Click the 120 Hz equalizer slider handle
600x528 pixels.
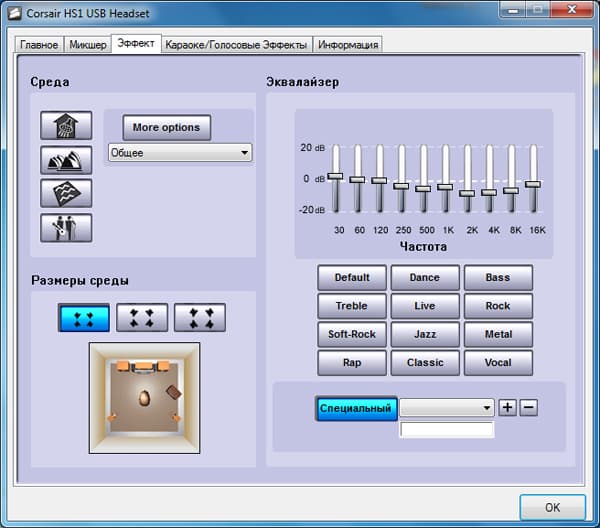379,180
